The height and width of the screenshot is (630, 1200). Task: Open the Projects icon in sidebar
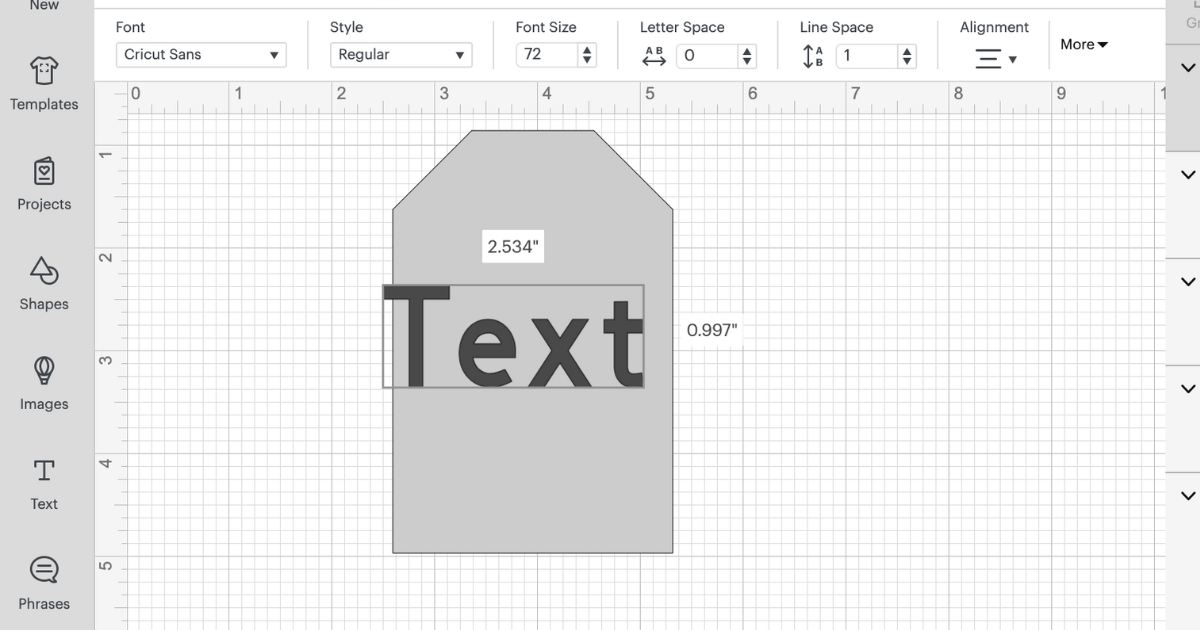click(44, 171)
